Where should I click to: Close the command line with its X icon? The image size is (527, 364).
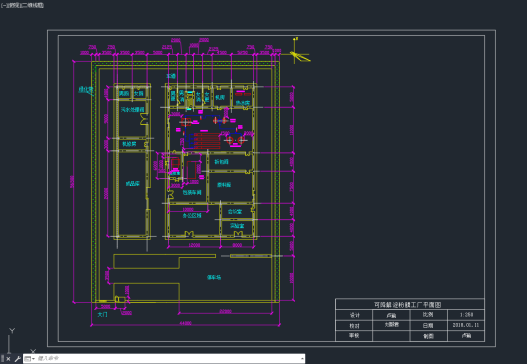9,359
